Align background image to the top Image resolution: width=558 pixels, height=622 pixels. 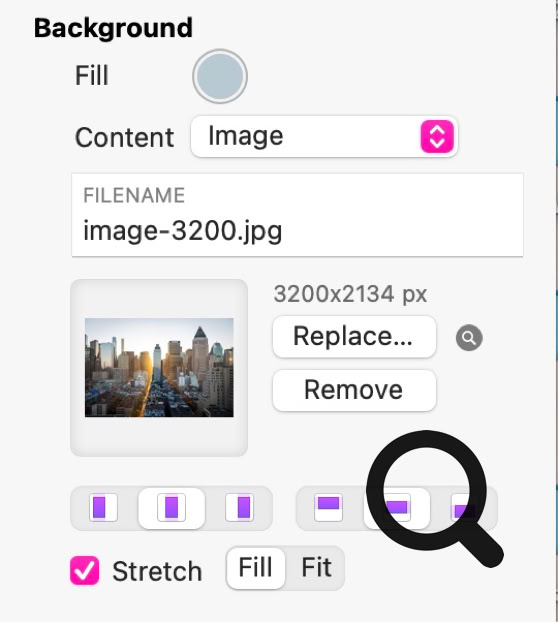[328, 507]
